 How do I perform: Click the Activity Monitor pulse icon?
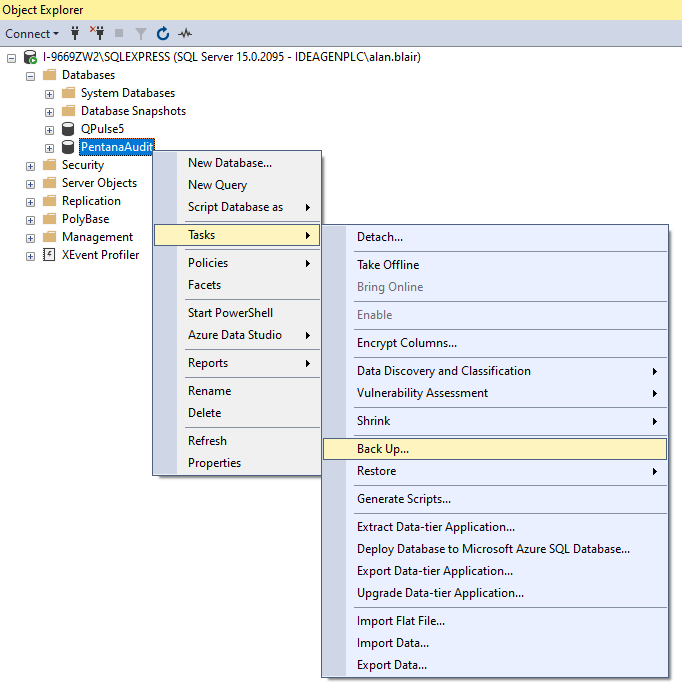(185, 33)
